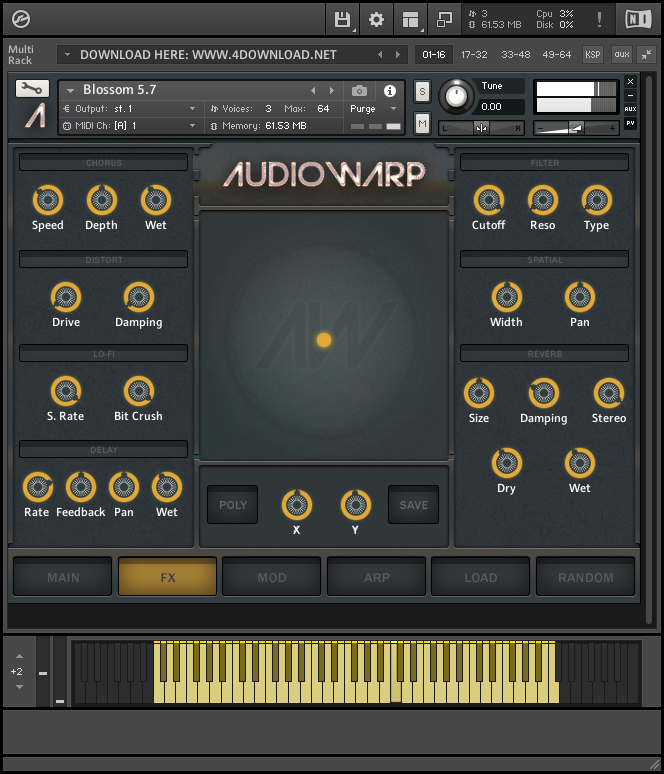Viewport: 664px width, 774px height.
Task: Click the Bit Crush knob
Action: pyautogui.click(x=139, y=391)
